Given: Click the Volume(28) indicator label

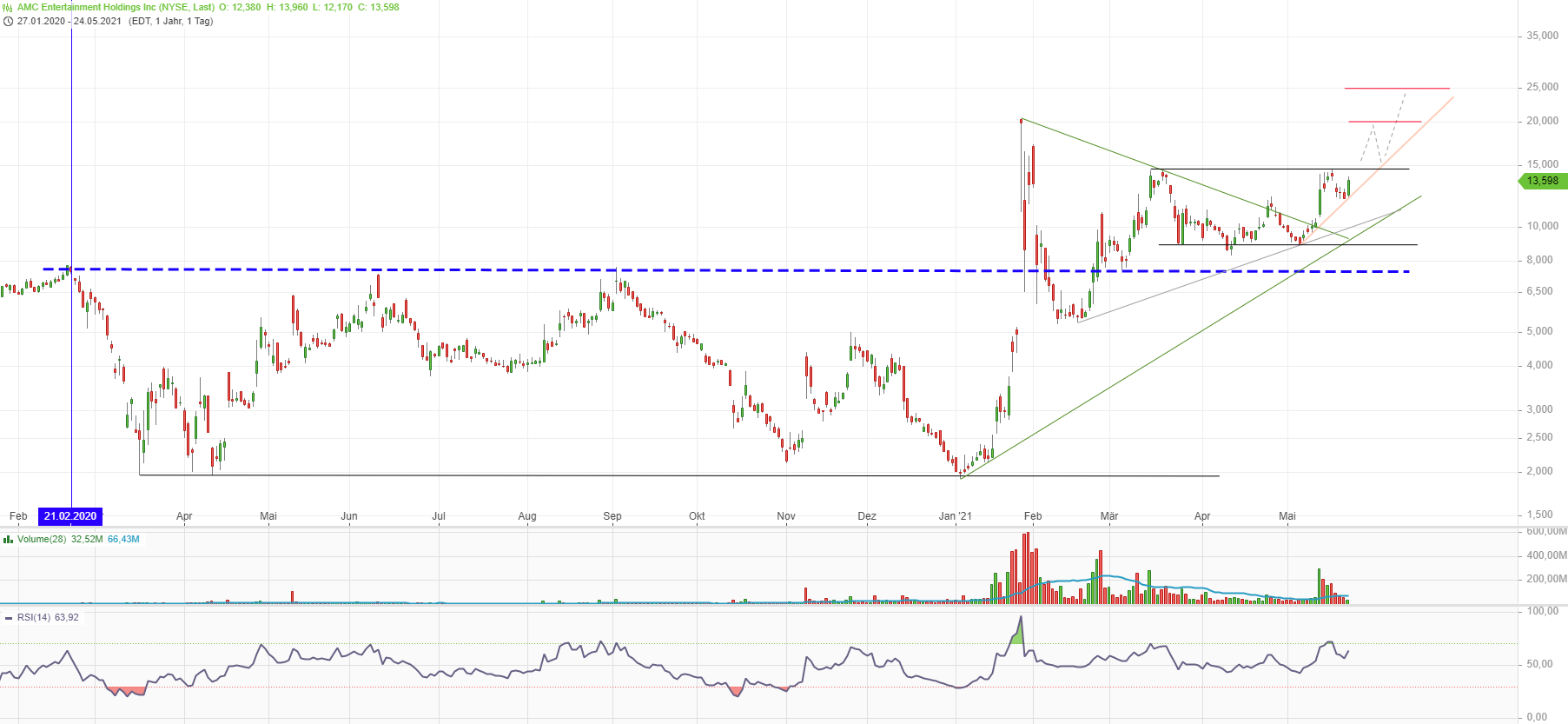Looking at the screenshot, I should tap(42, 540).
